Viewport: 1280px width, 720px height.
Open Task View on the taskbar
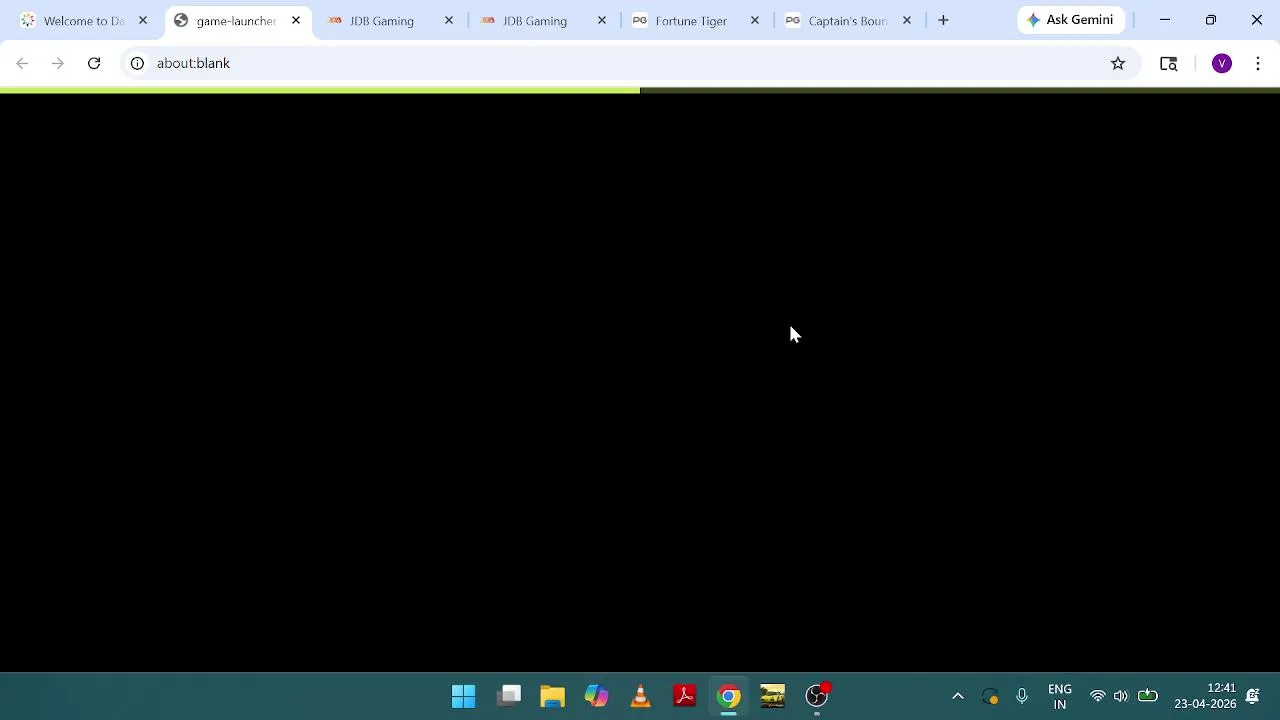tap(509, 696)
